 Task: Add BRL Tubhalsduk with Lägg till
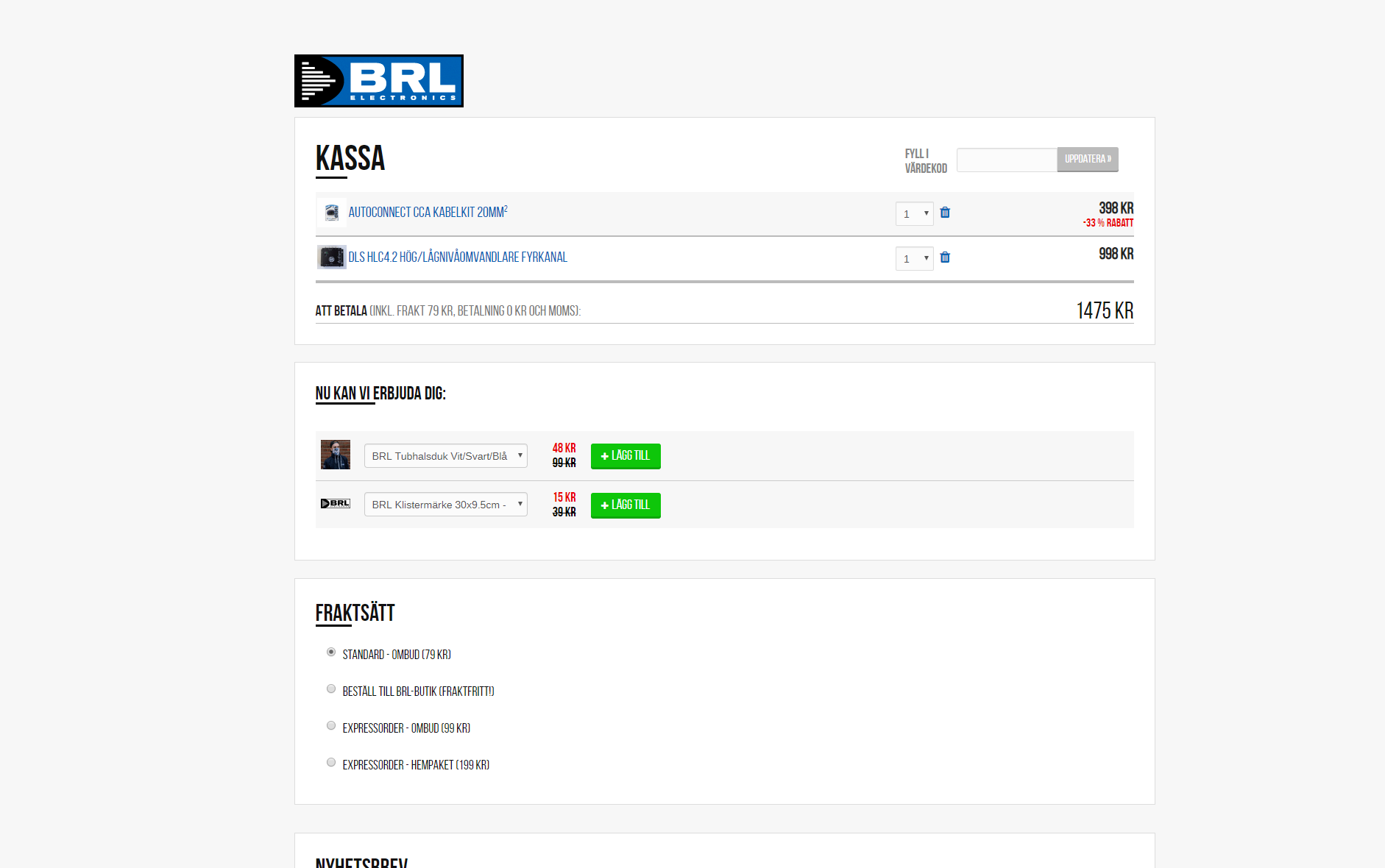click(x=626, y=456)
